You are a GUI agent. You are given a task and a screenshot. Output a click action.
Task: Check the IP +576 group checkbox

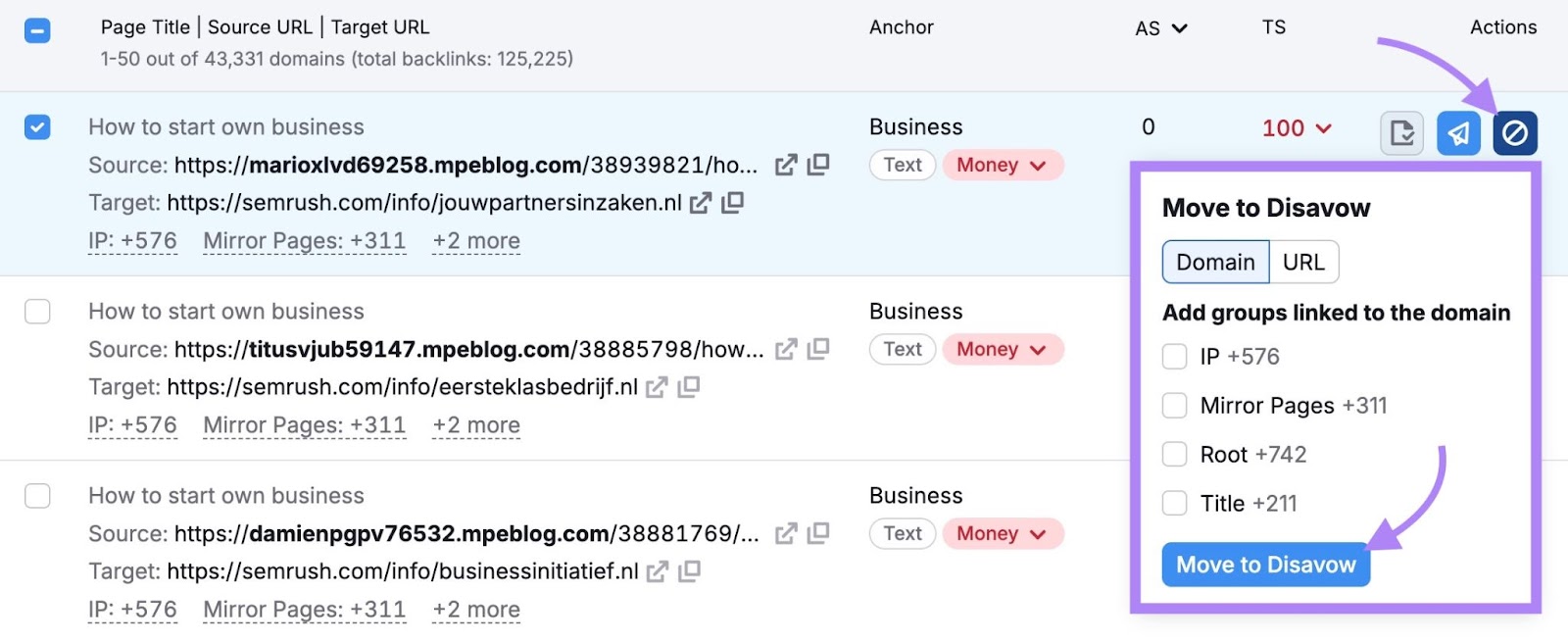[x=1174, y=357]
